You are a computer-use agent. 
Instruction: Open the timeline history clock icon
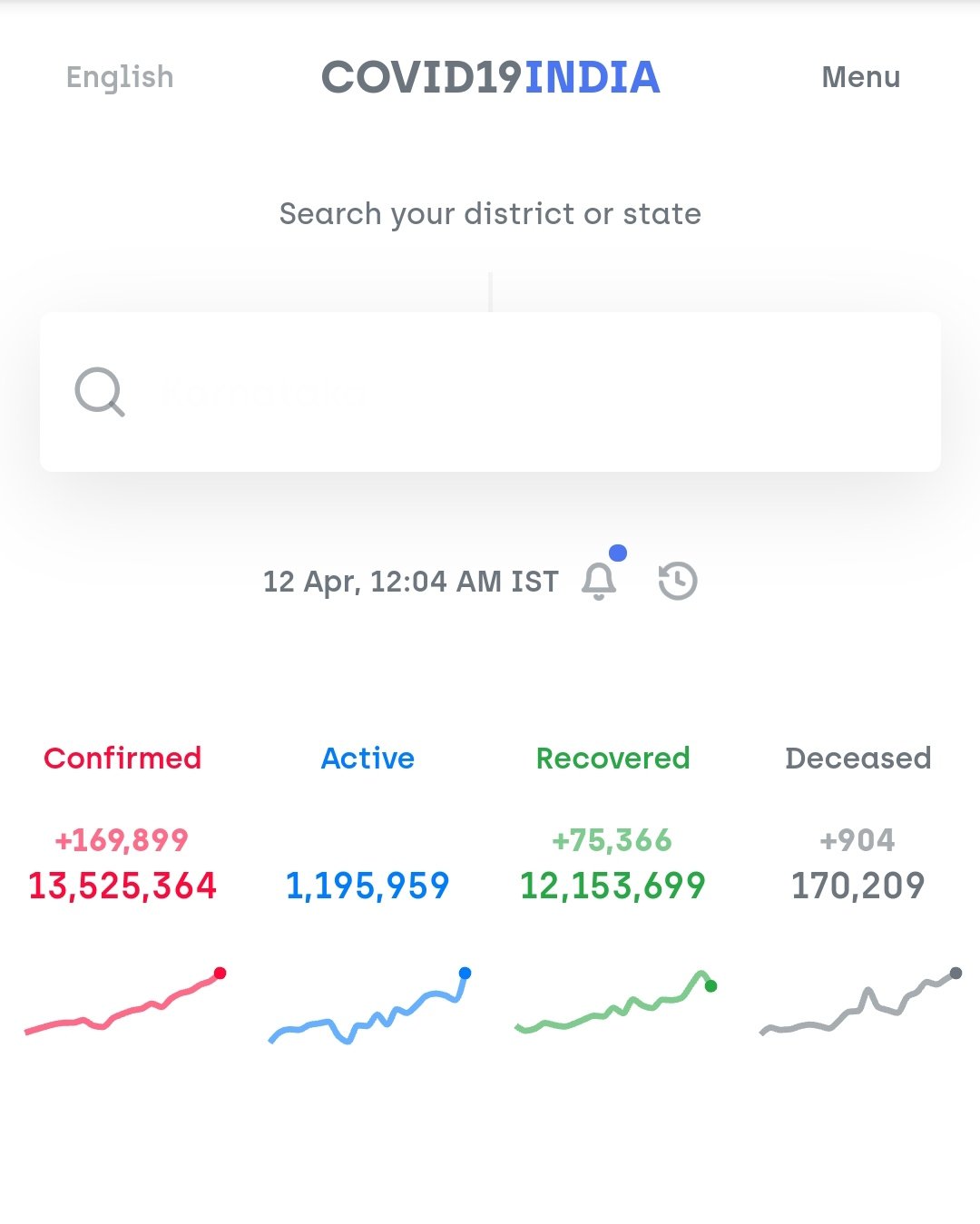click(x=677, y=581)
